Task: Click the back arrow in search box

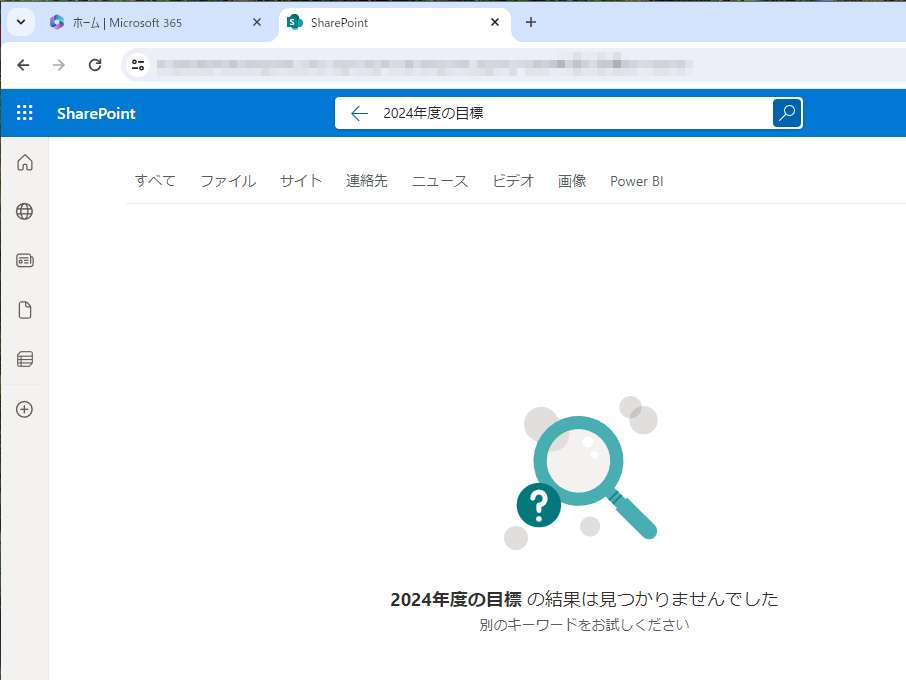Action: (360, 113)
